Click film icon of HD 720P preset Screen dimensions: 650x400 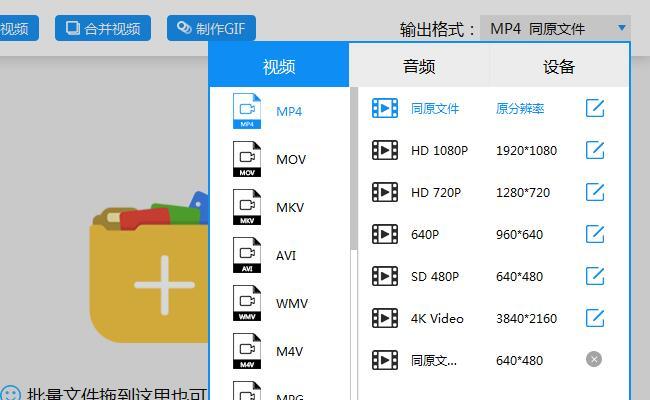[x=385, y=192]
